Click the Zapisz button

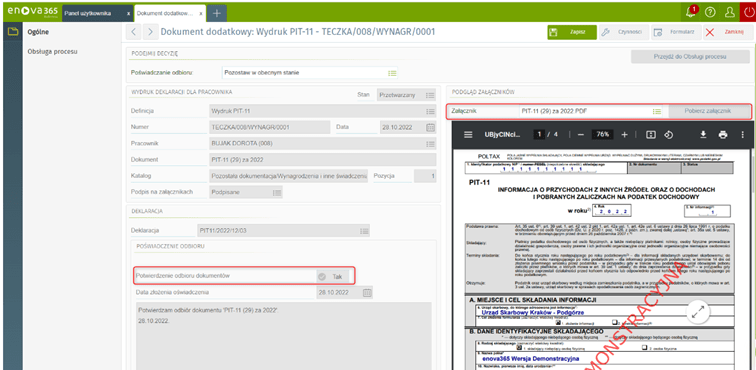point(572,32)
